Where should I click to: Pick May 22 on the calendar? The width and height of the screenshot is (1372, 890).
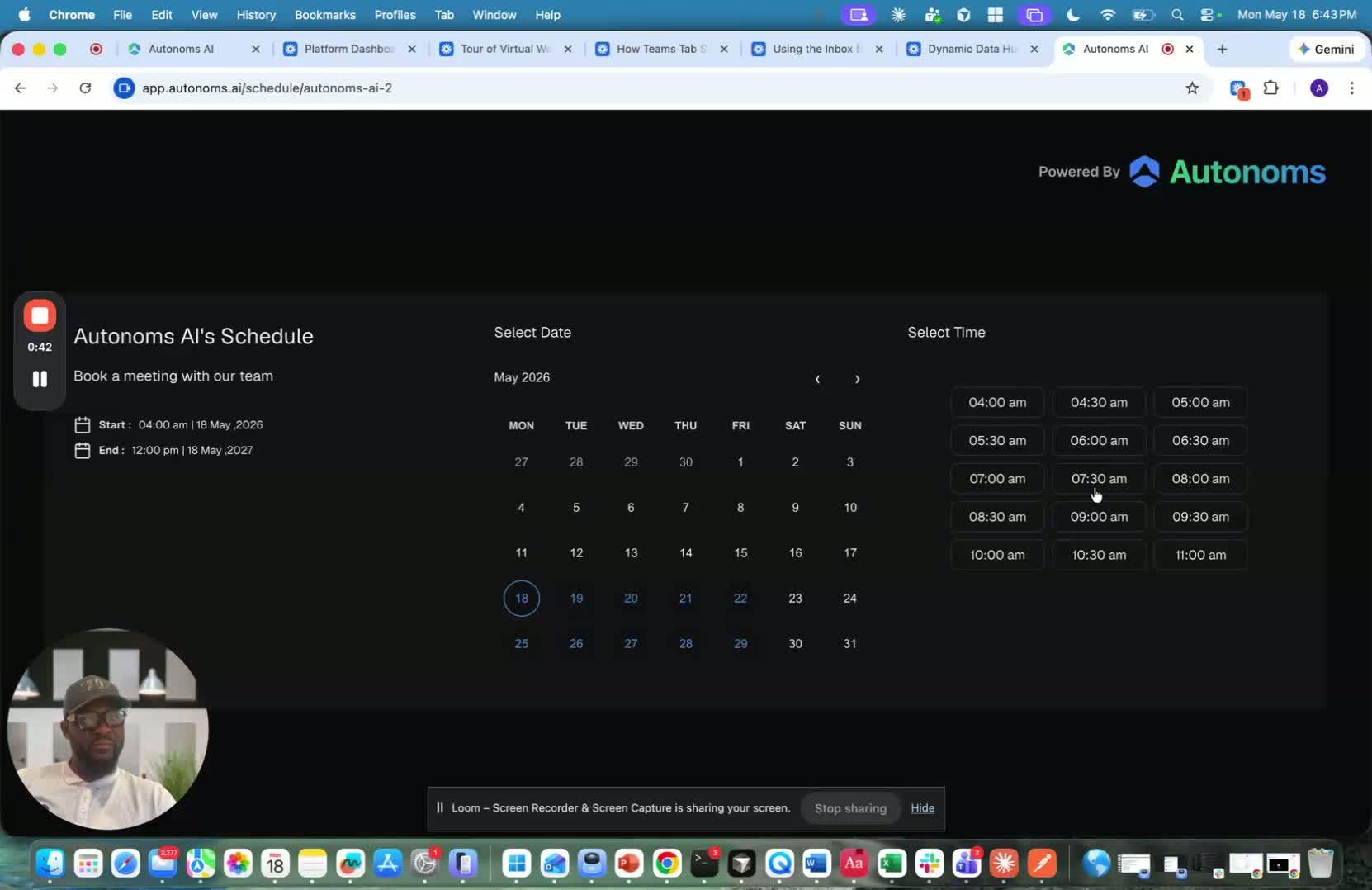(x=740, y=598)
